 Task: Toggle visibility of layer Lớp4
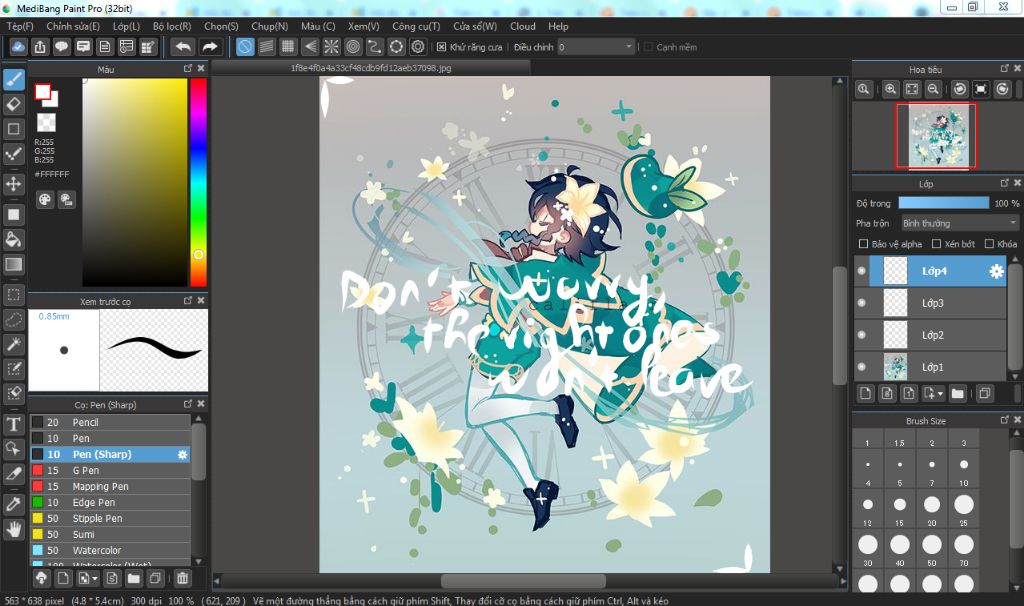(861, 271)
